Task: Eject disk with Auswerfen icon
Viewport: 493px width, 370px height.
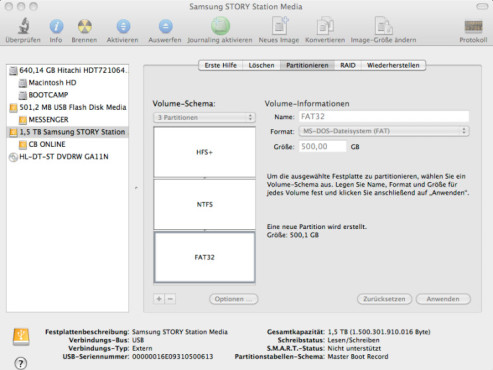Action: coord(165,26)
